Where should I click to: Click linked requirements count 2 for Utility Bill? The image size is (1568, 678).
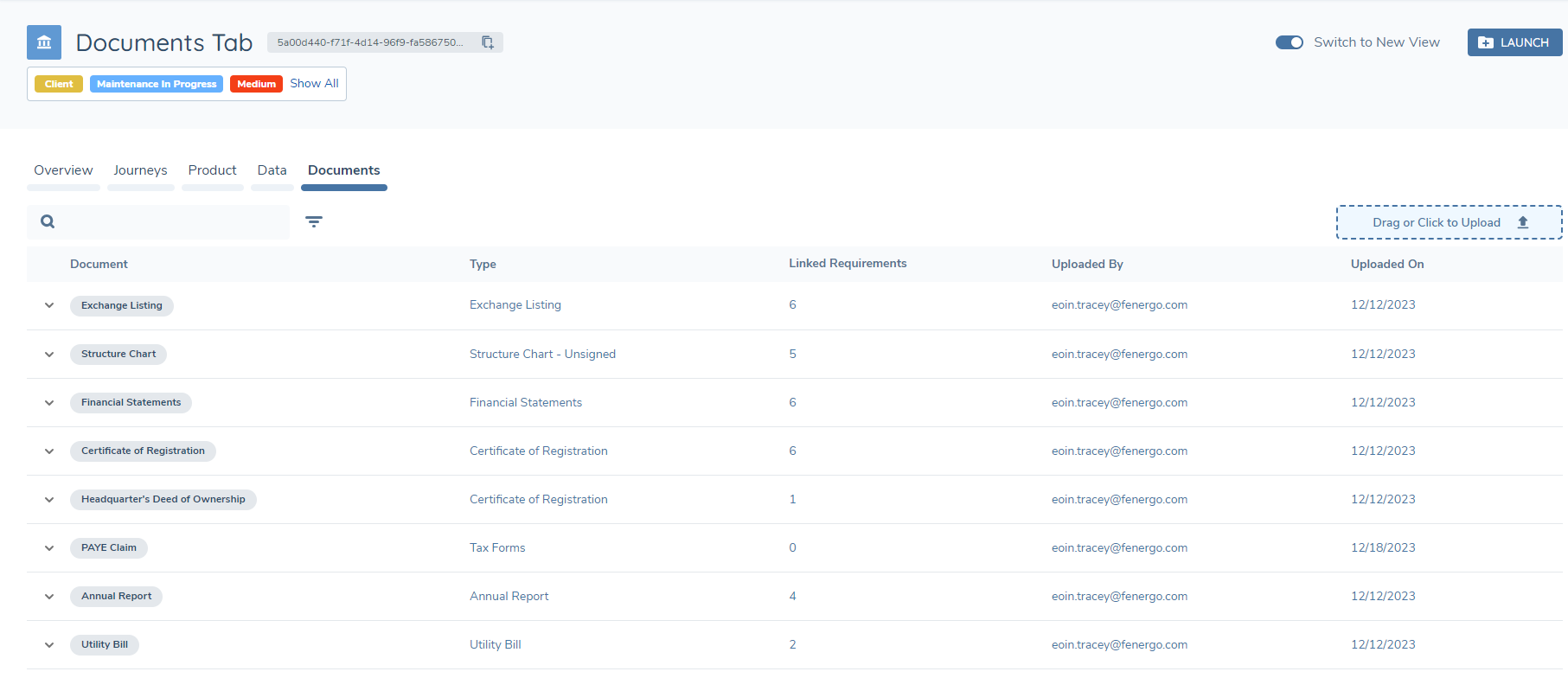click(792, 644)
